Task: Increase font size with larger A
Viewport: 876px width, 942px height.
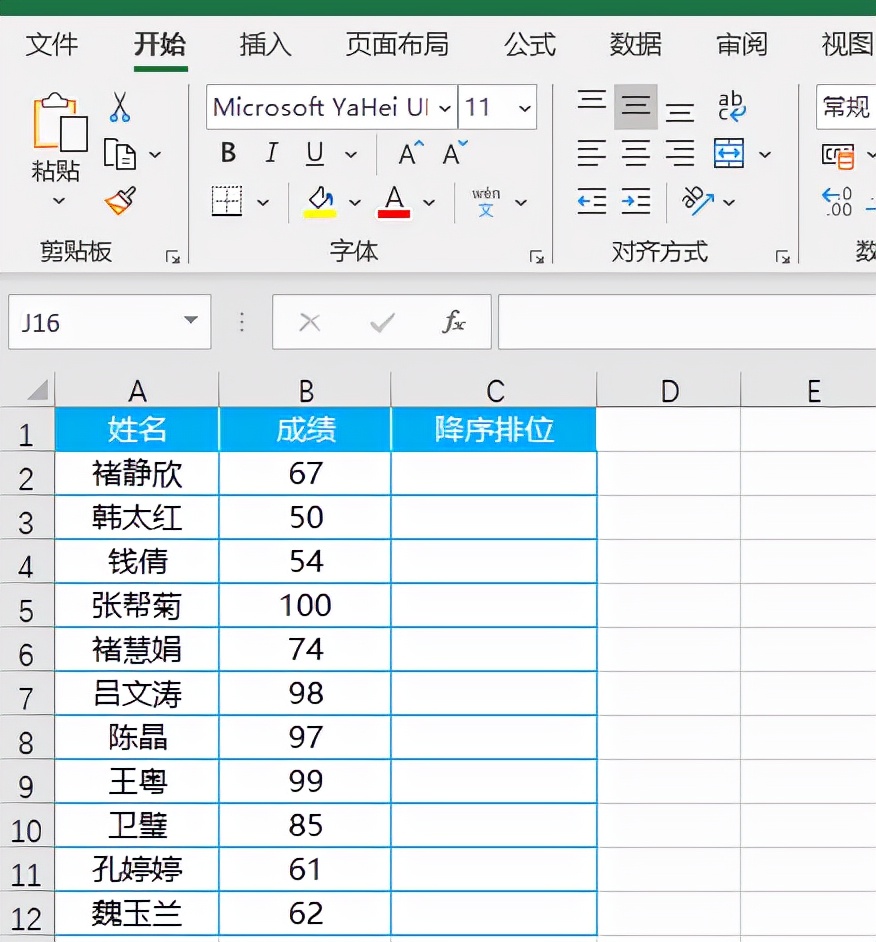Action: tap(411, 153)
